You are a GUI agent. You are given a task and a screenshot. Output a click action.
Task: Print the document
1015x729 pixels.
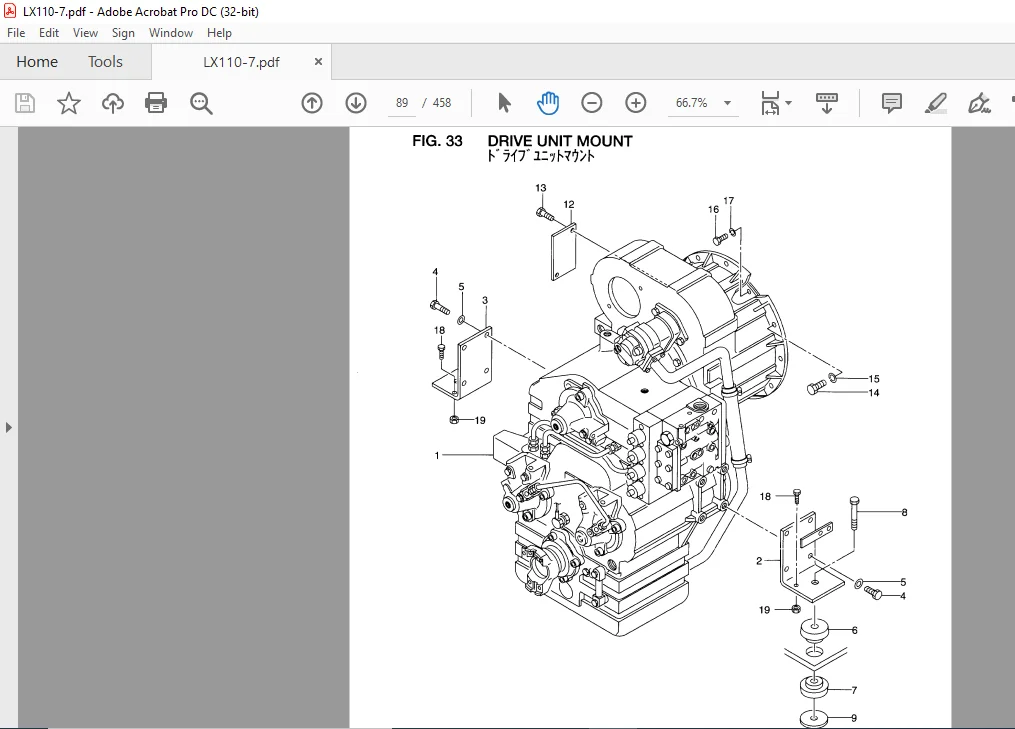click(156, 103)
